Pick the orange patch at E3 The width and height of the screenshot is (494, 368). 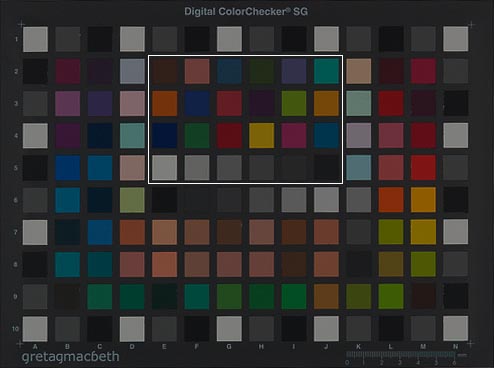tap(165, 103)
